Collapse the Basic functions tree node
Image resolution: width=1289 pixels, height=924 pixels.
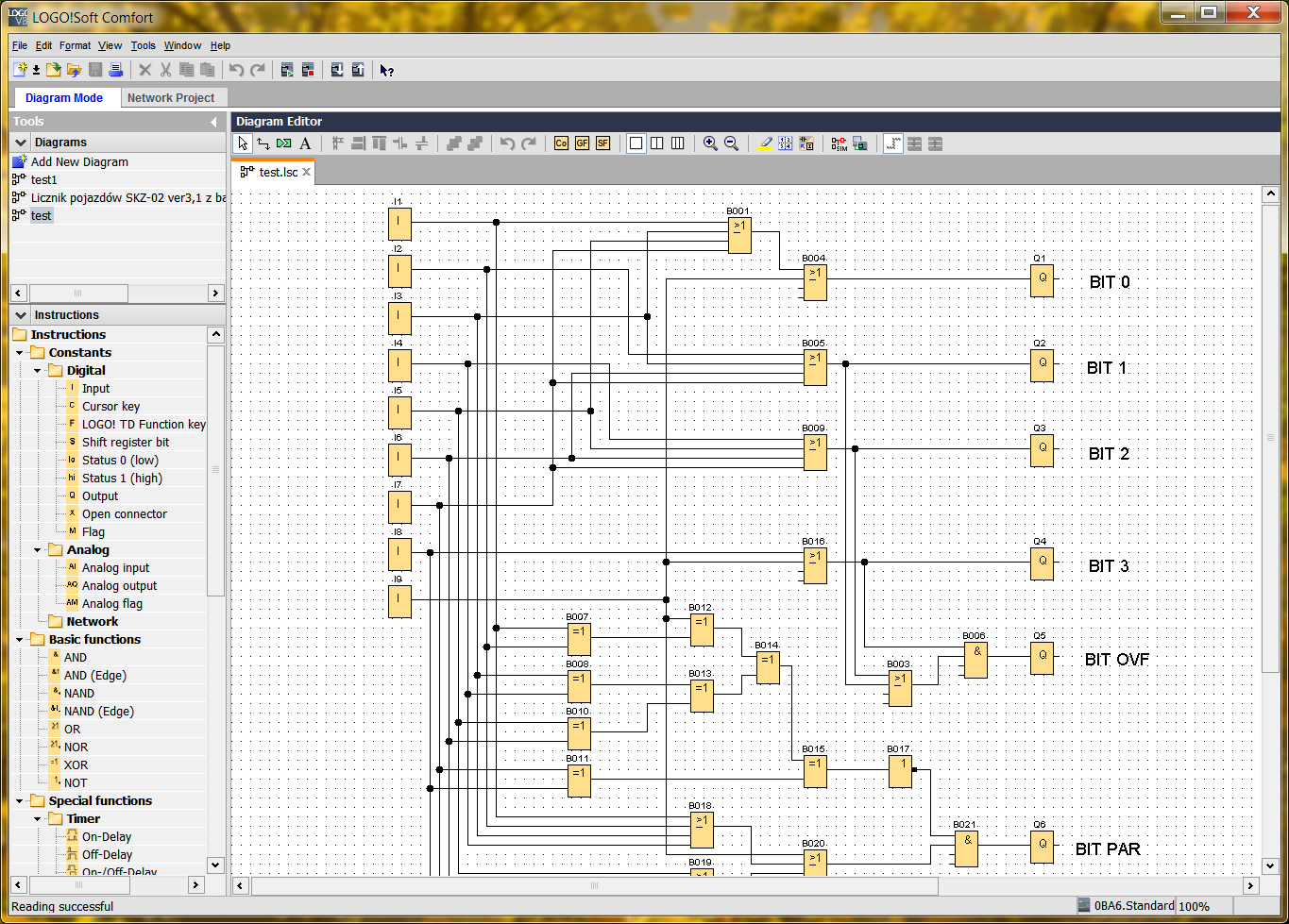(20, 640)
